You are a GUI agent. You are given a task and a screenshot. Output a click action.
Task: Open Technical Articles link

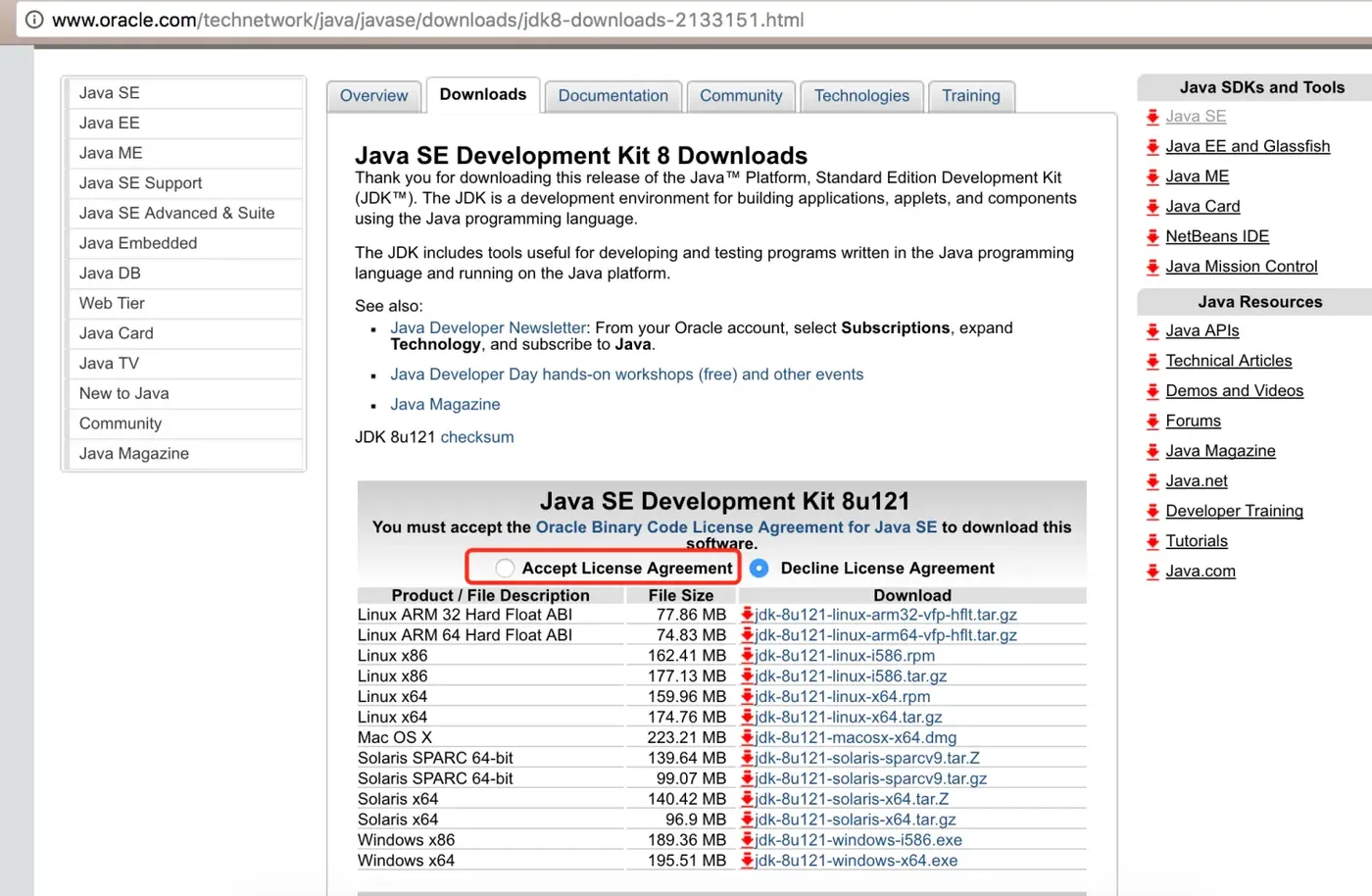[1229, 362]
